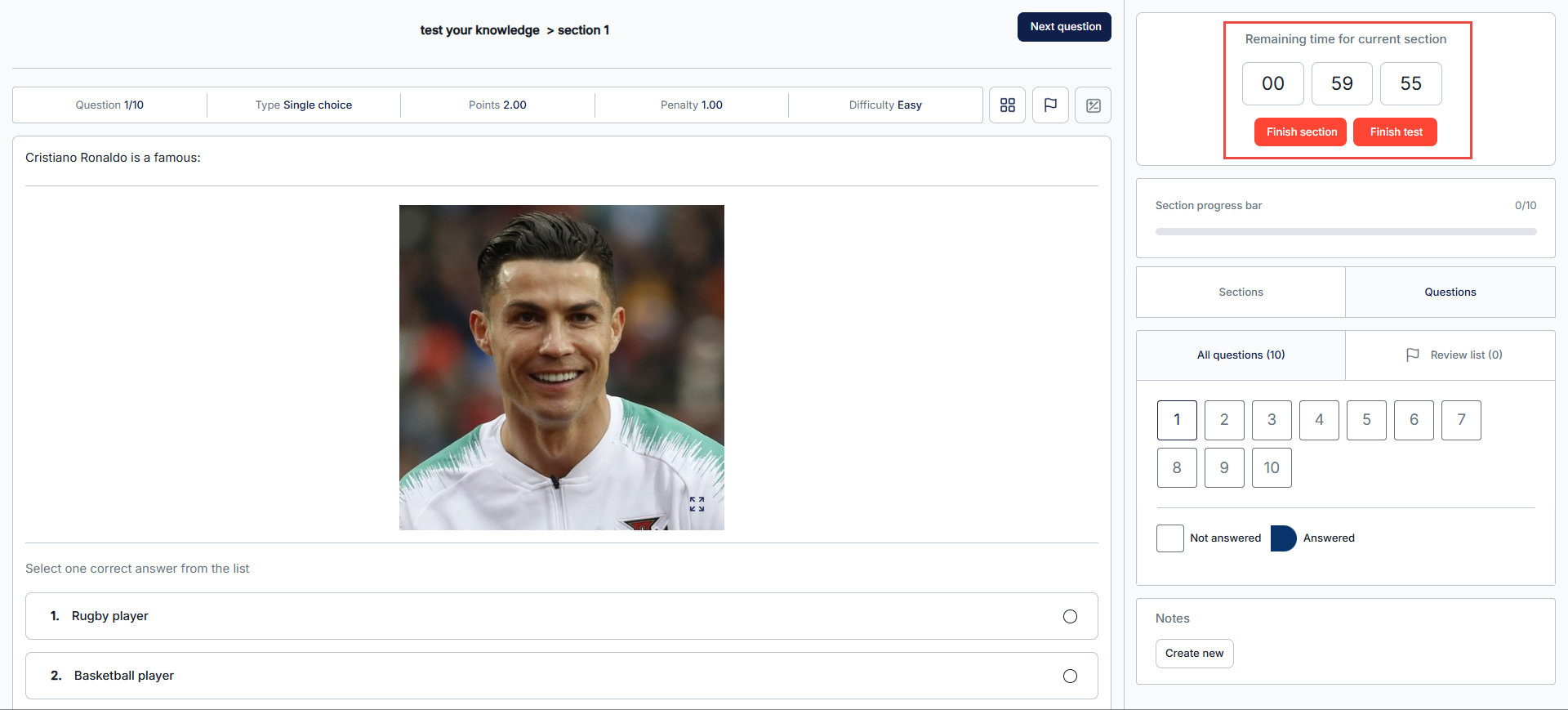
Task: Expand the image to fullscreen
Action: click(x=696, y=504)
